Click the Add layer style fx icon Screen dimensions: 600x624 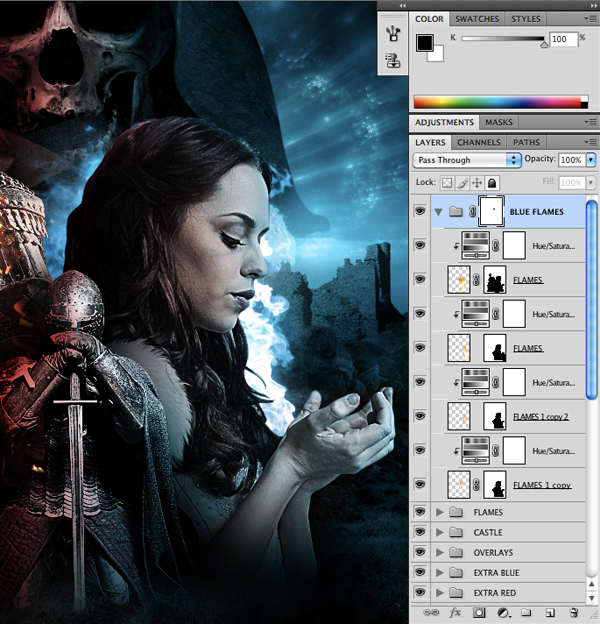coord(455,612)
